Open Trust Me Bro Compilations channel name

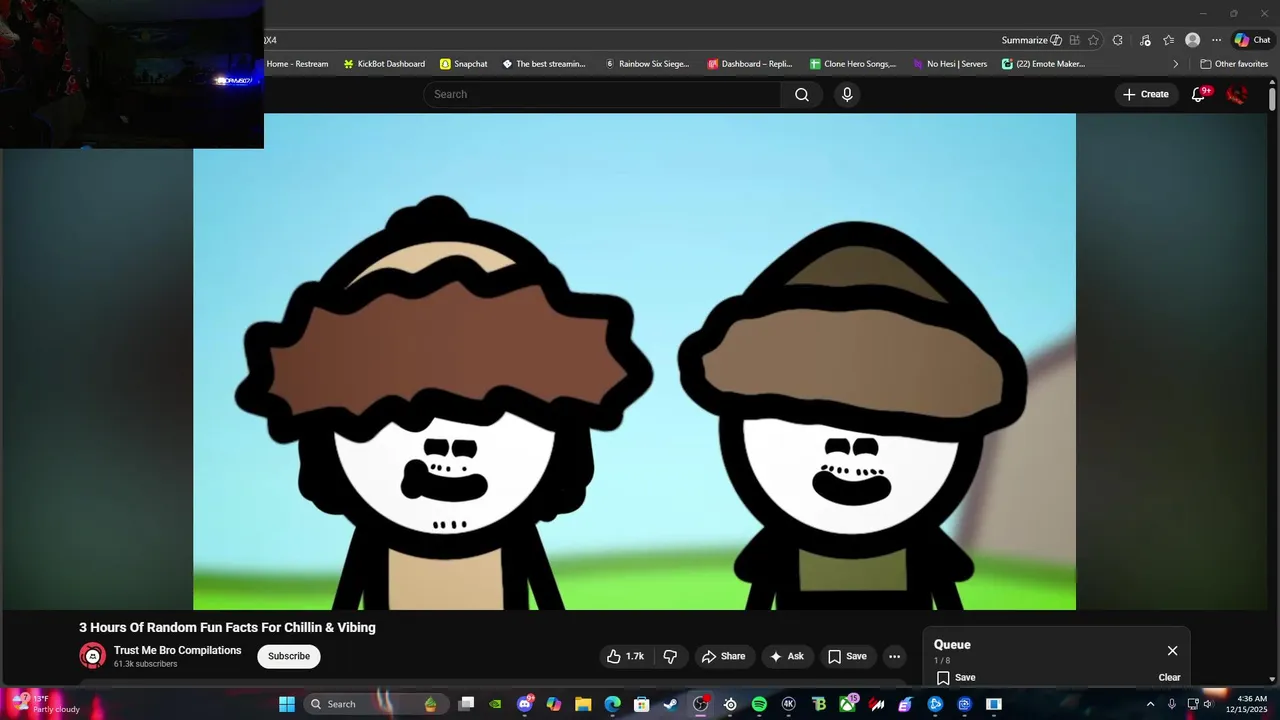(x=177, y=650)
